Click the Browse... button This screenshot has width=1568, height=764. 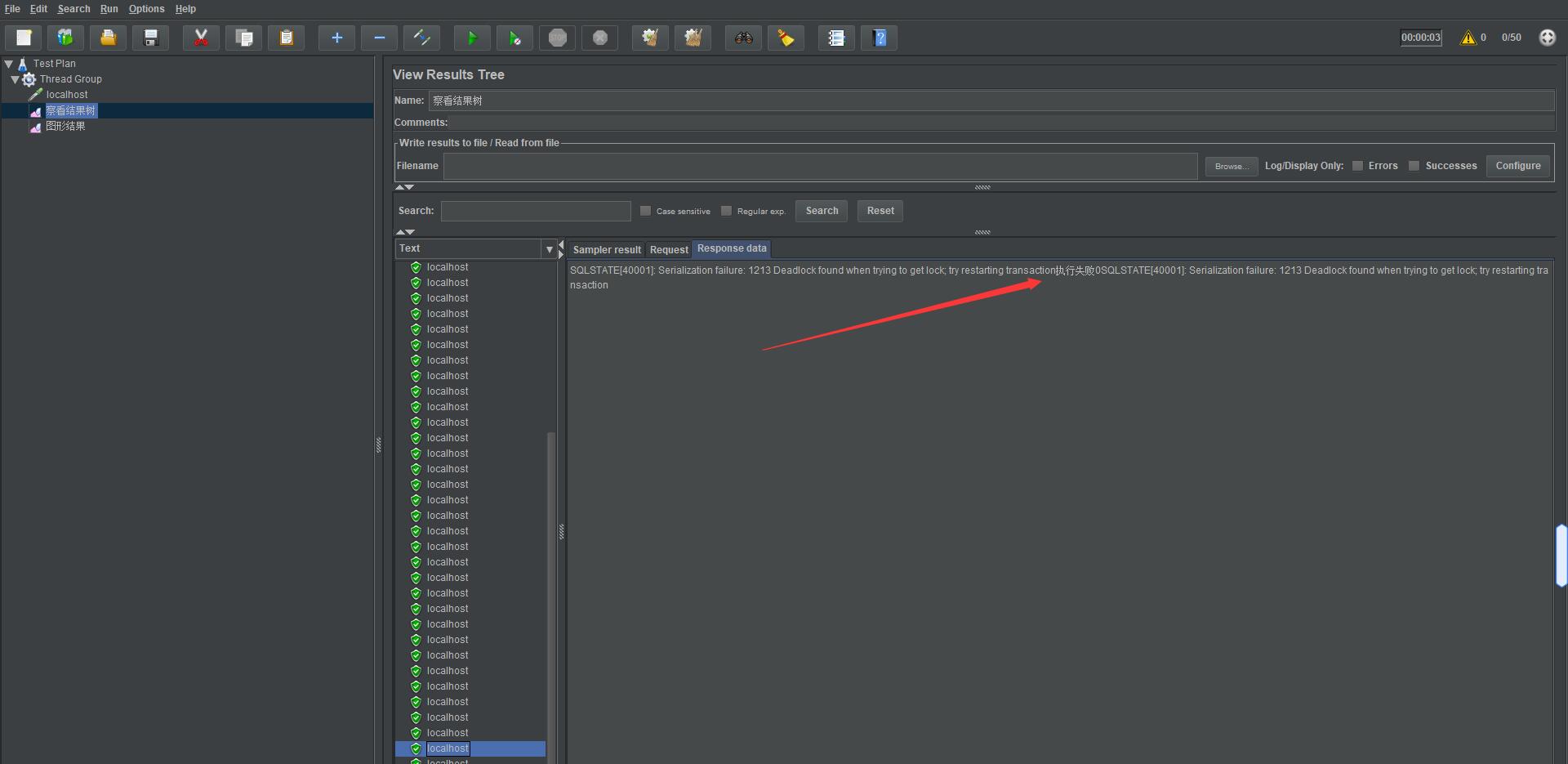coord(1232,166)
